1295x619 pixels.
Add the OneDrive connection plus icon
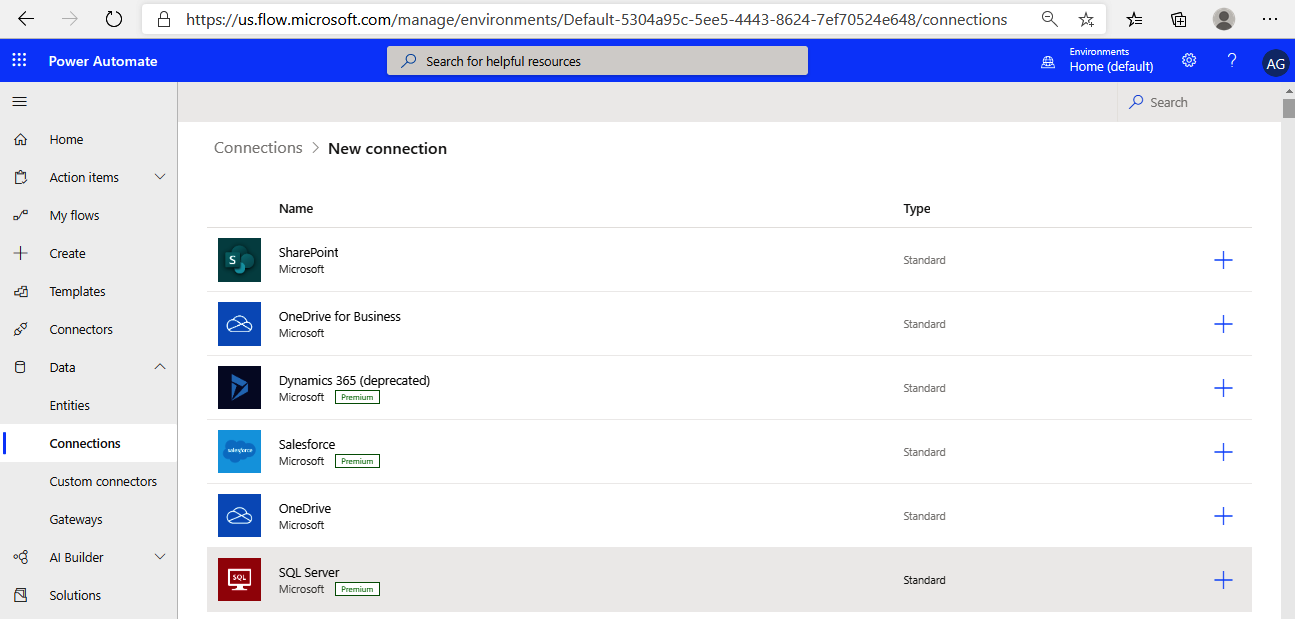(x=1223, y=516)
